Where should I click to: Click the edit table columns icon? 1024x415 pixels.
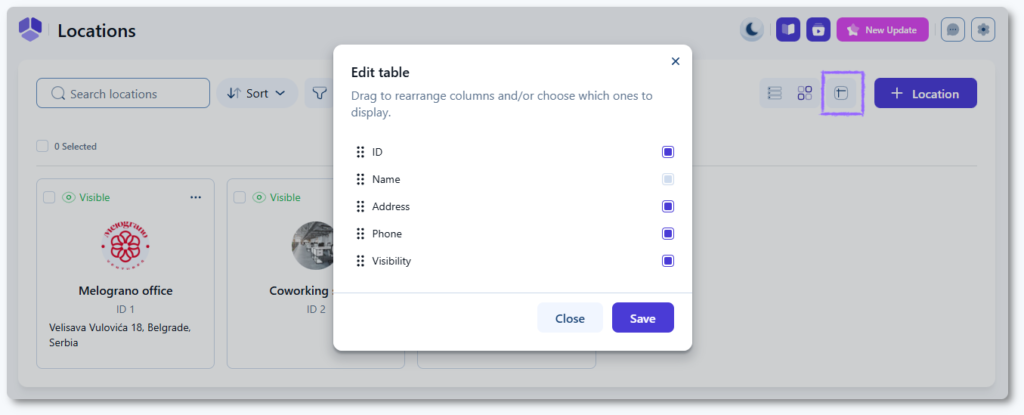841,93
